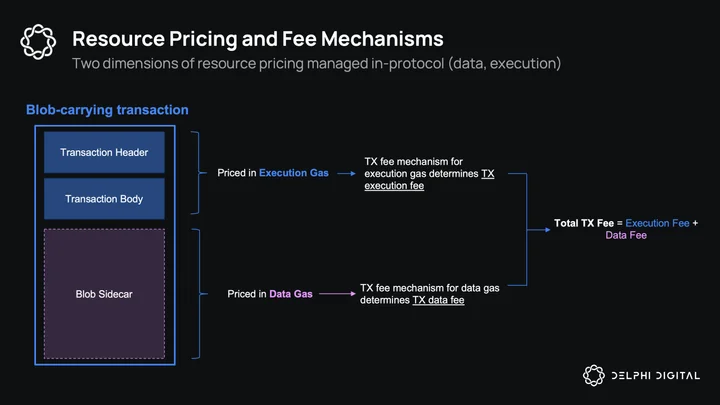Image resolution: width=720 pixels, height=405 pixels.
Task: Click the 'Resource Pricing and Fee Mechanisms' title
Action: point(258,39)
